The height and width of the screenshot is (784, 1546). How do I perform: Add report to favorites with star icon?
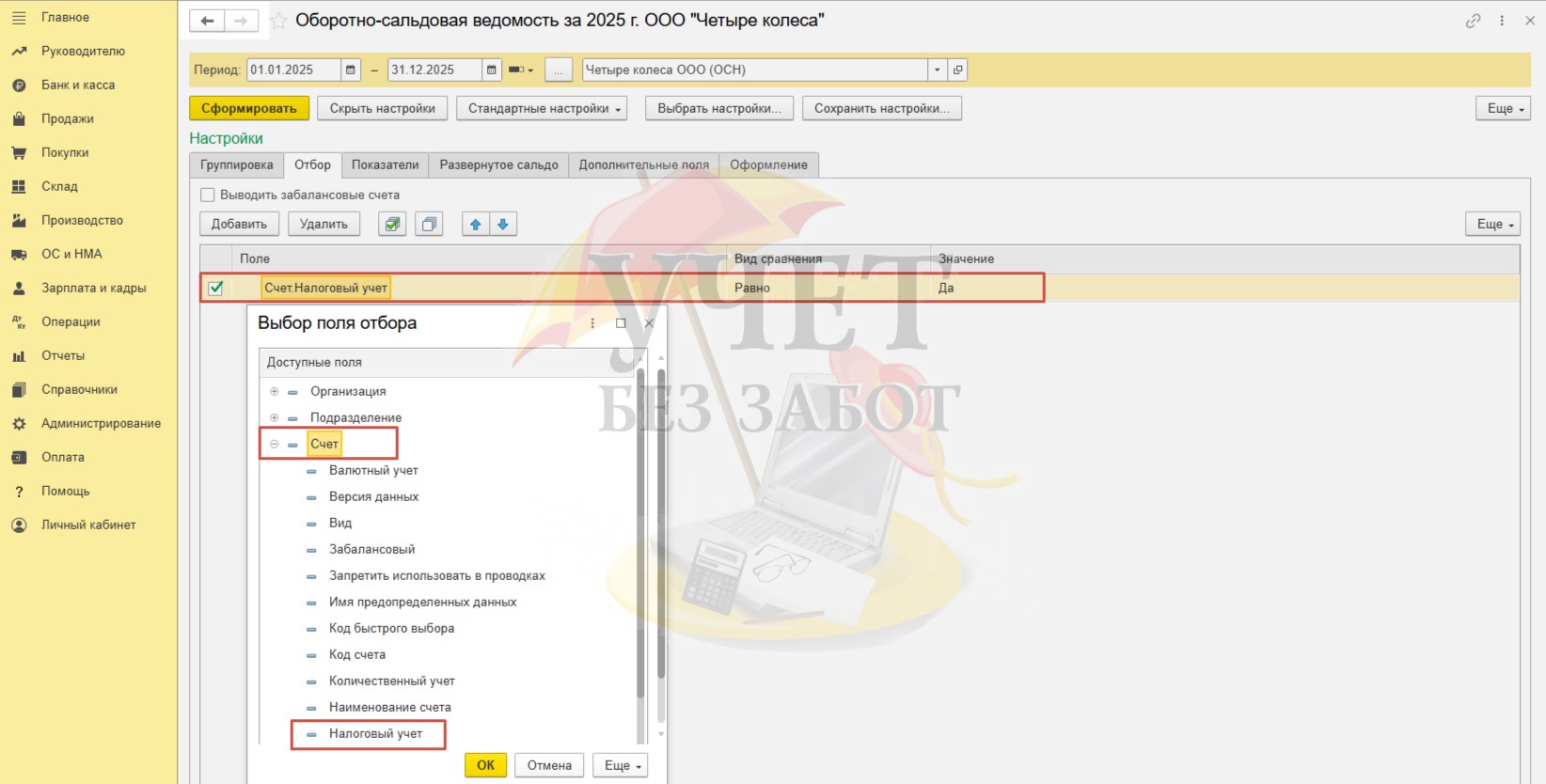(x=278, y=21)
